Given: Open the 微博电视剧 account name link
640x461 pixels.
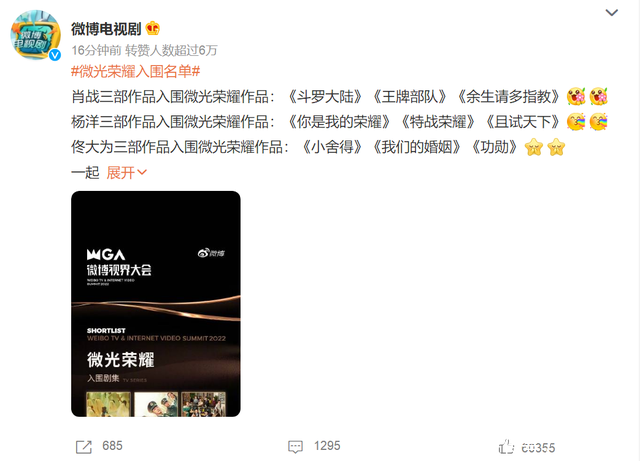Looking at the screenshot, I should 106,29.
